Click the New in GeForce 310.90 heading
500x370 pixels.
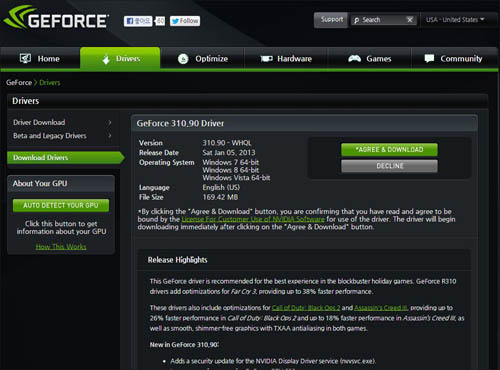[184, 345]
